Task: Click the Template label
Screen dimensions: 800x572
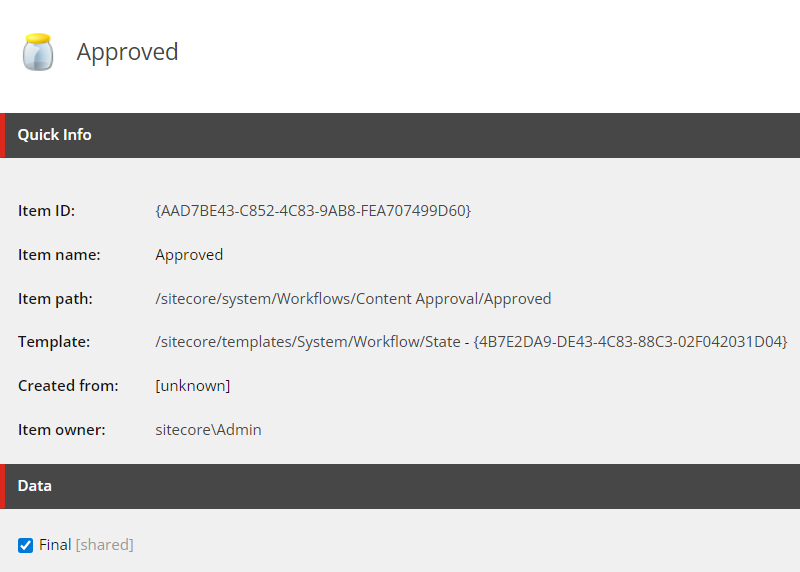Action: pos(54,342)
